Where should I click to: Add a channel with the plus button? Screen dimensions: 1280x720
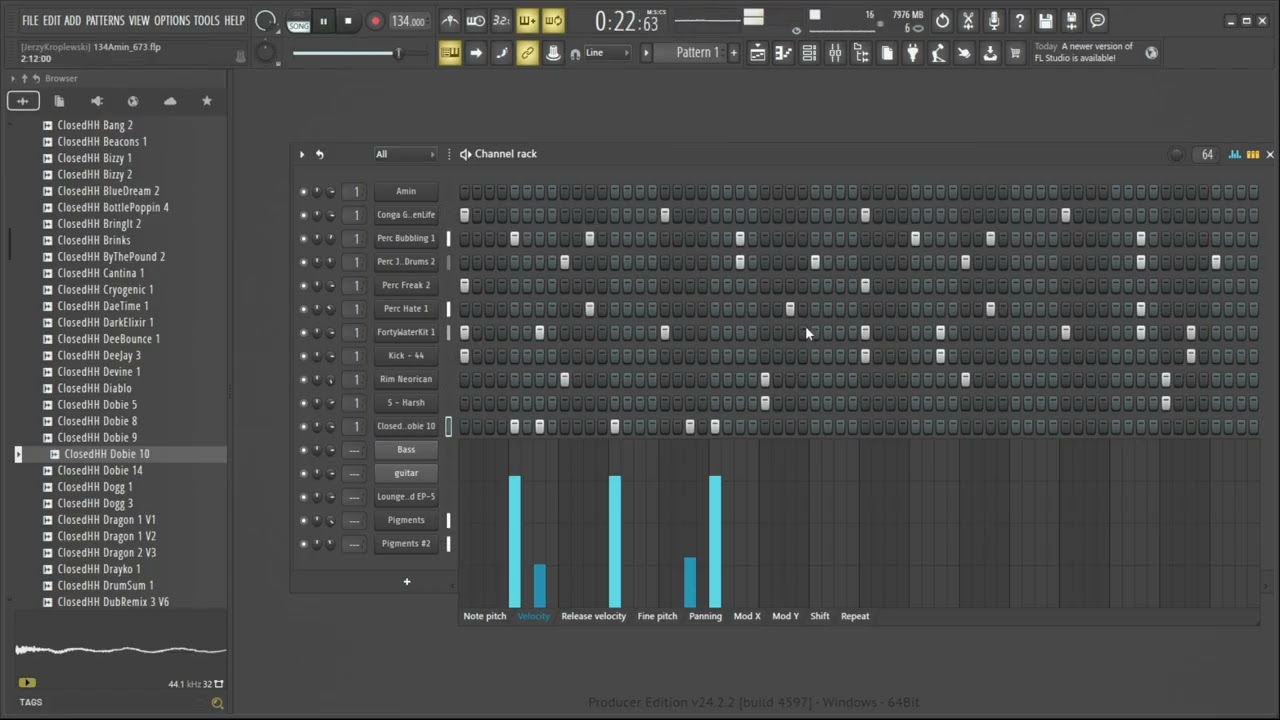(407, 582)
